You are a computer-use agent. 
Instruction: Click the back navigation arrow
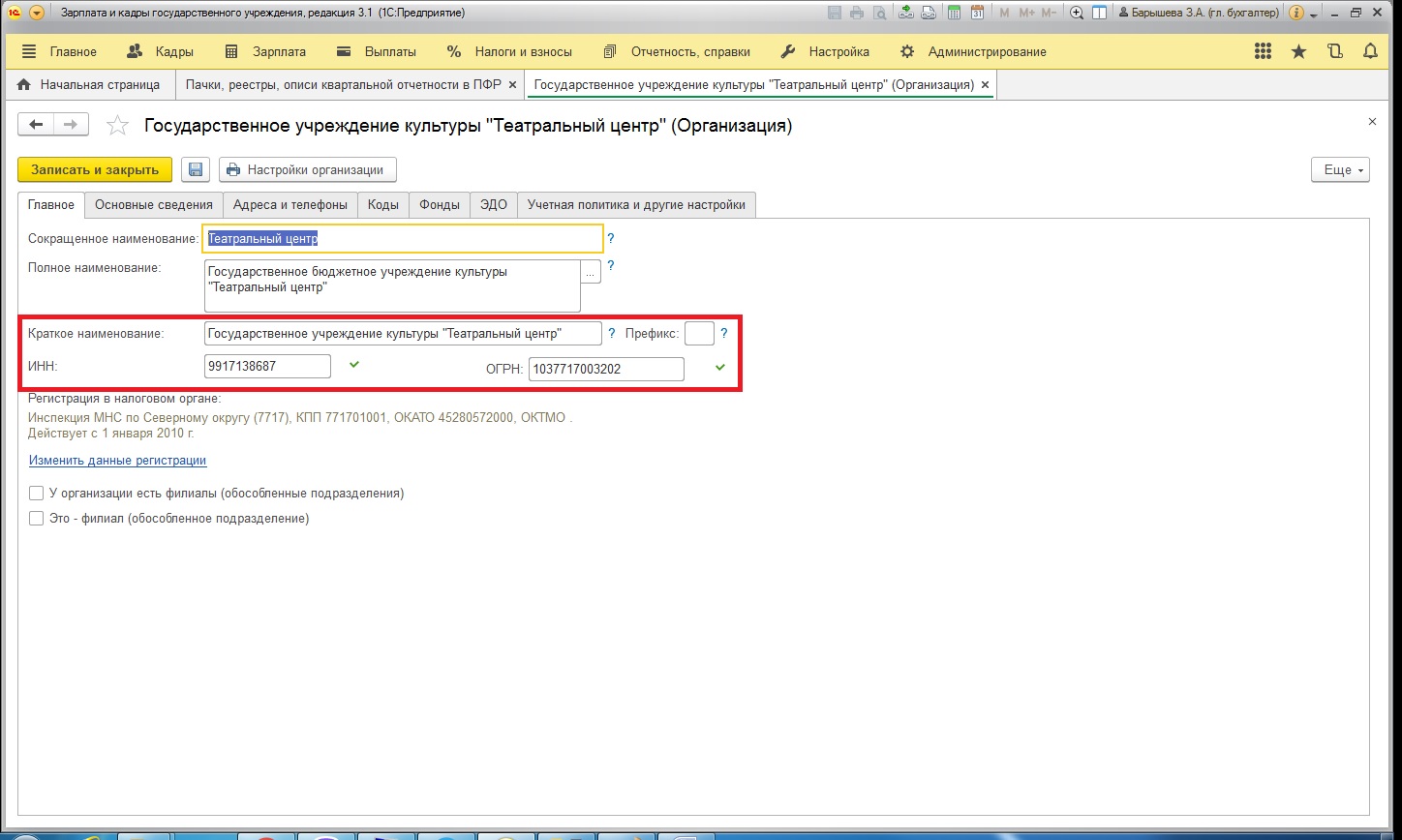37,124
